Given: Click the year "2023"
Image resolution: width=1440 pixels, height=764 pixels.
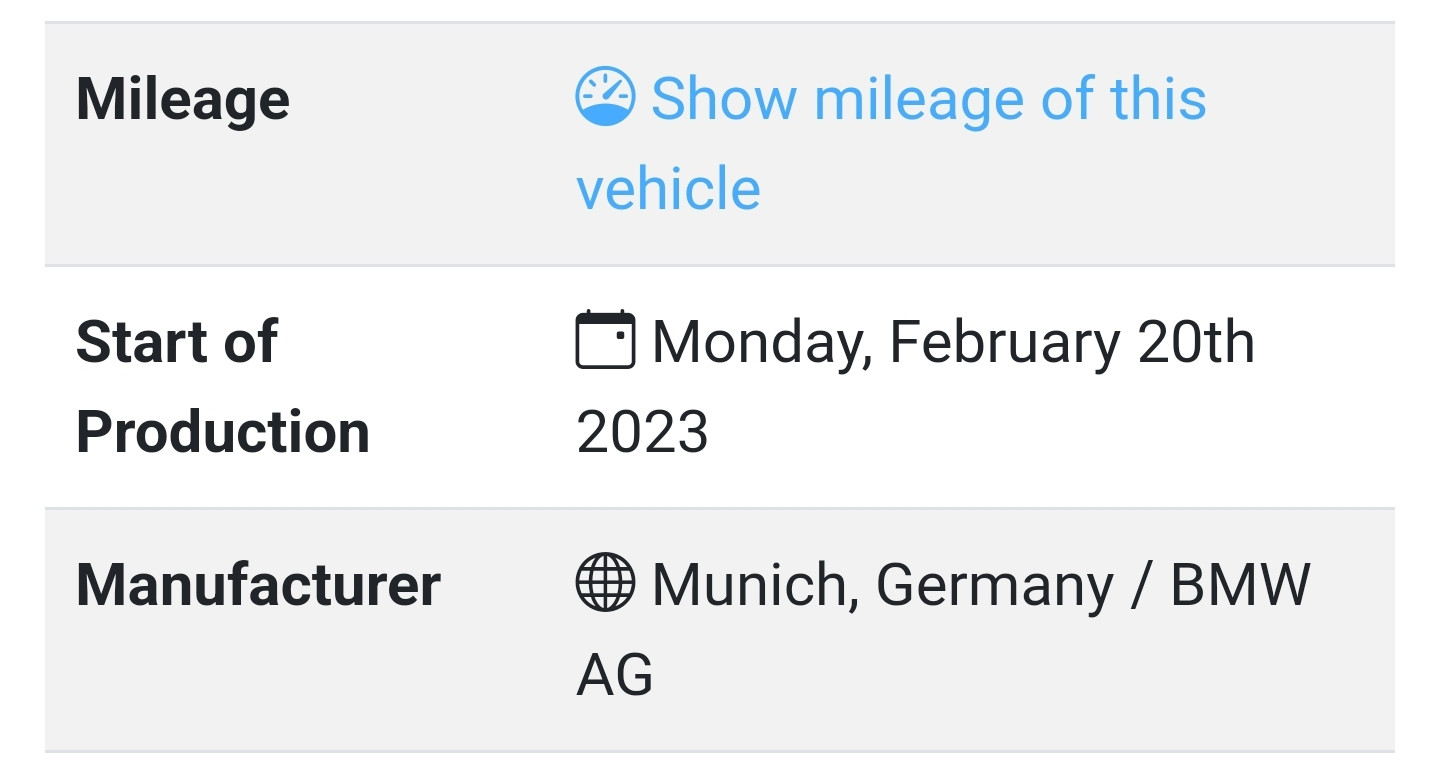Looking at the screenshot, I should click(642, 432).
